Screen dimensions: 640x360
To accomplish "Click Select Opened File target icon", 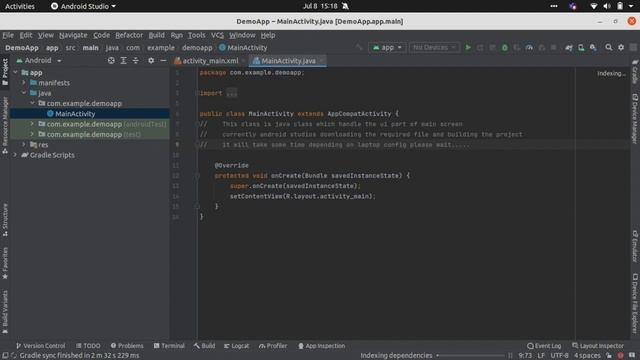I will pyautogui.click(x=111, y=60).
